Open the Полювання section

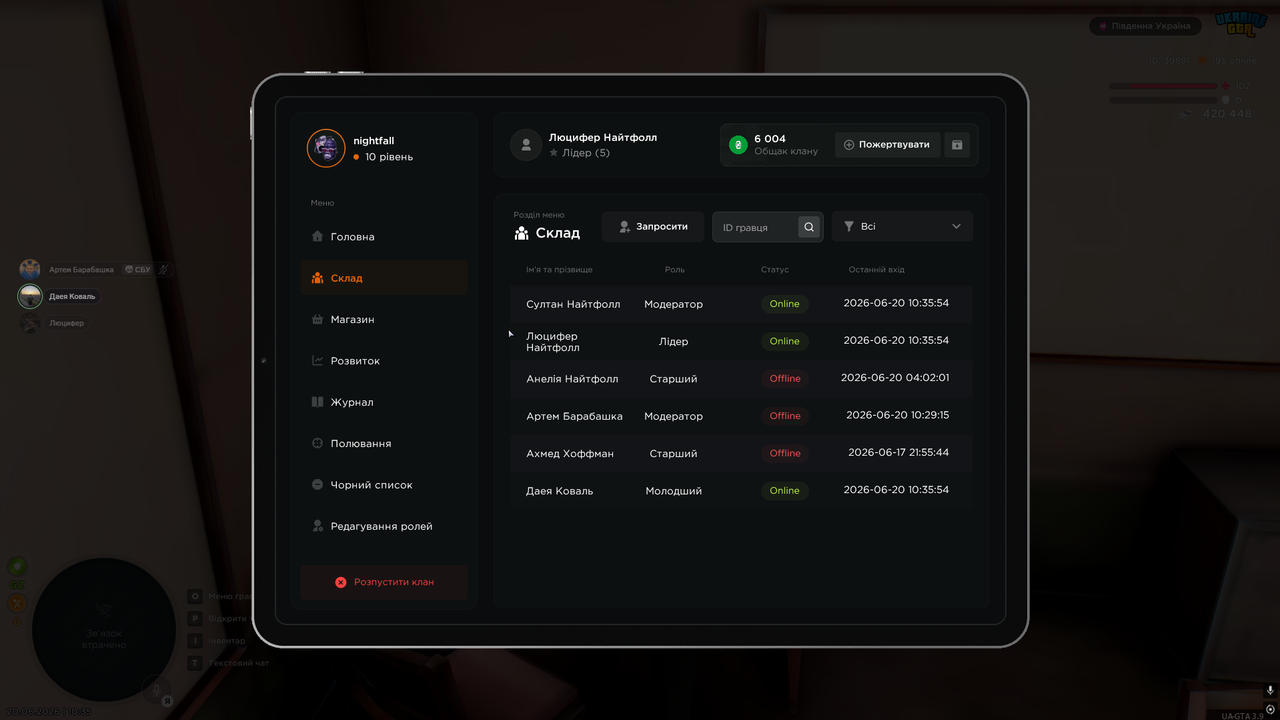tap(384, 443)
